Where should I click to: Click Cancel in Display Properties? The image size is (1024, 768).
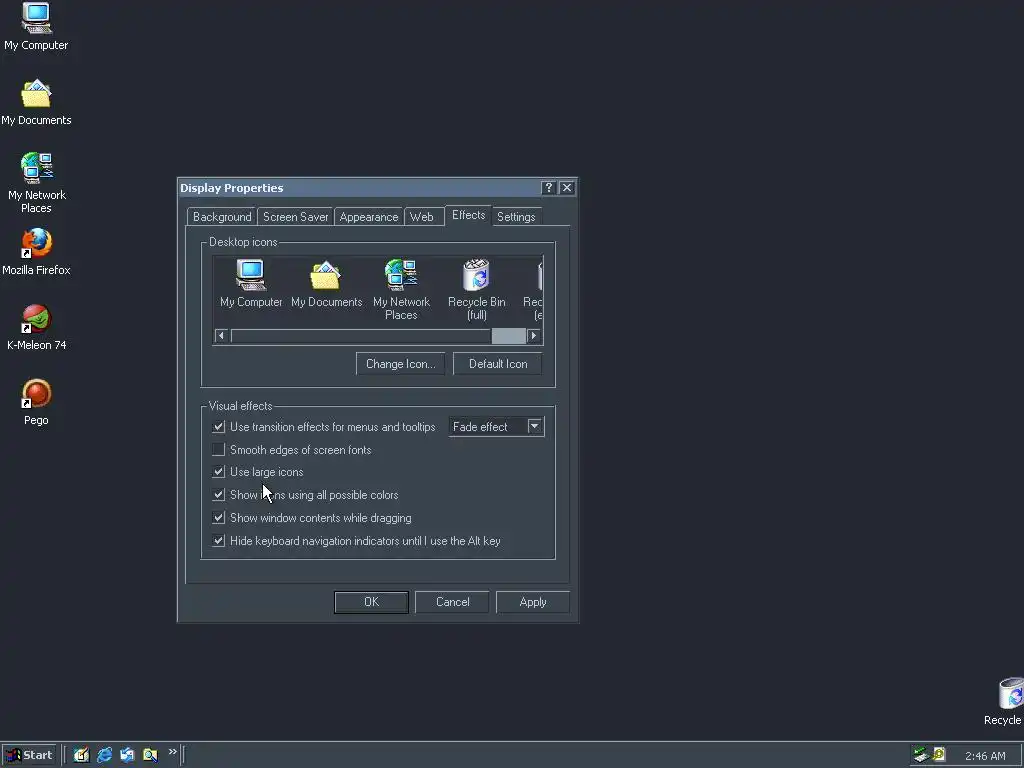pyautogui.click(x=452, y=602)
